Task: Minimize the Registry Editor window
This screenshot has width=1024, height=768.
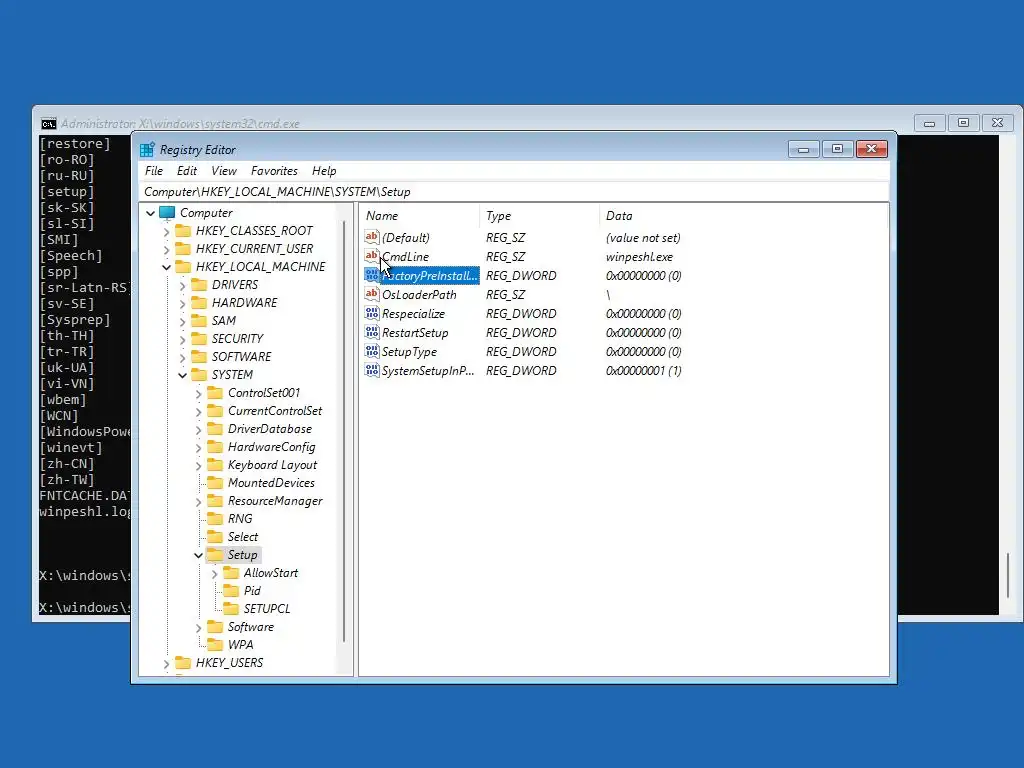Action: coord(804,150)
